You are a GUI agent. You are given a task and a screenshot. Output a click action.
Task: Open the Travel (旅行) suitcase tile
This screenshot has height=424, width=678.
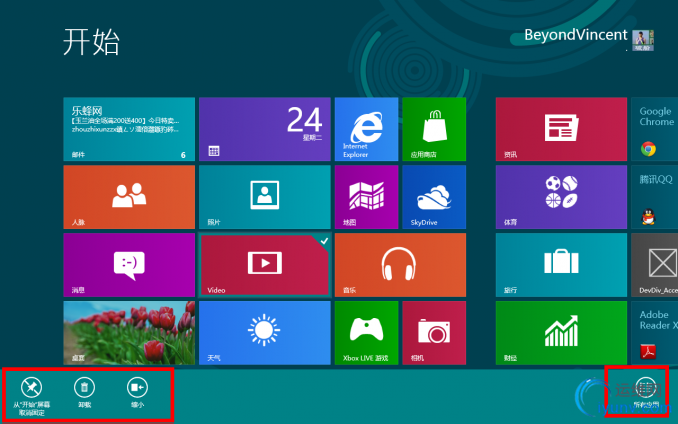click(561, 265)
